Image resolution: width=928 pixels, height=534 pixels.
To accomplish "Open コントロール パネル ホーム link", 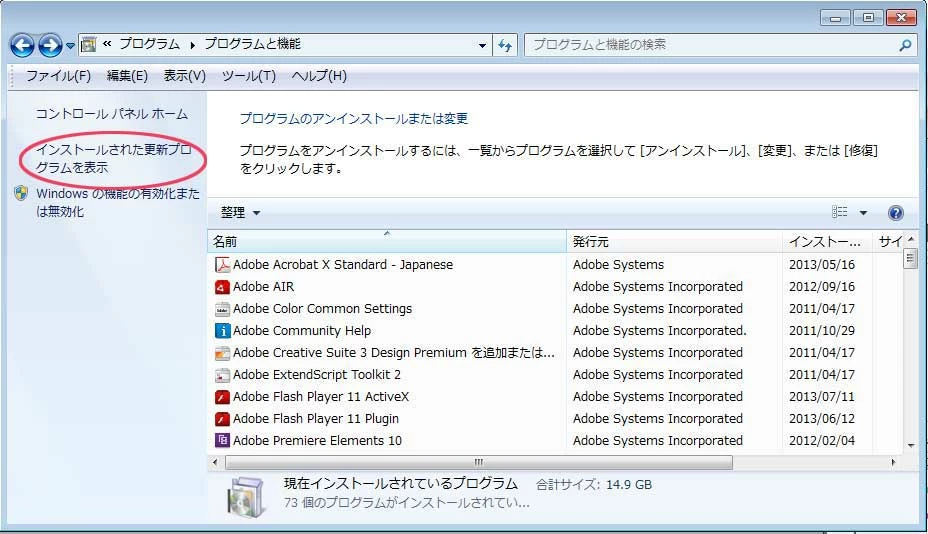I will [112, 114].
